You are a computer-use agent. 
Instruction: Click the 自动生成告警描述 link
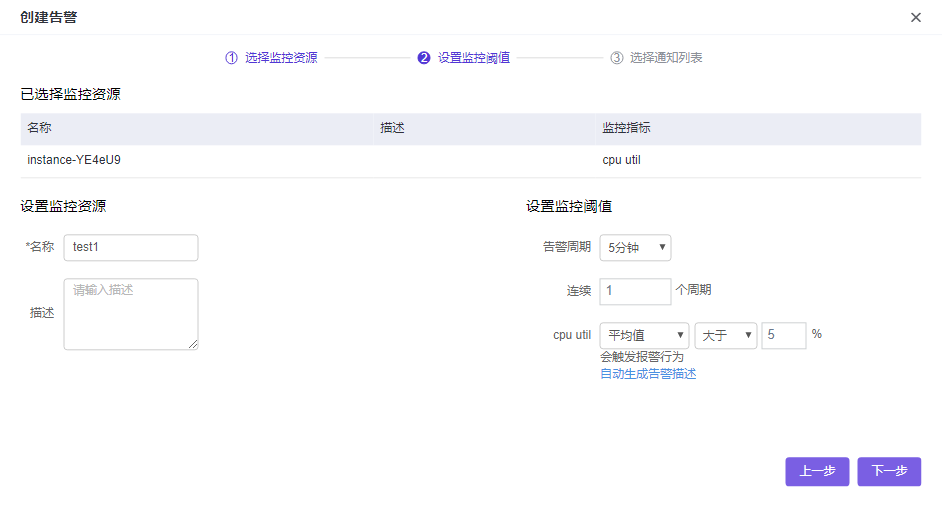click(648, 374)
